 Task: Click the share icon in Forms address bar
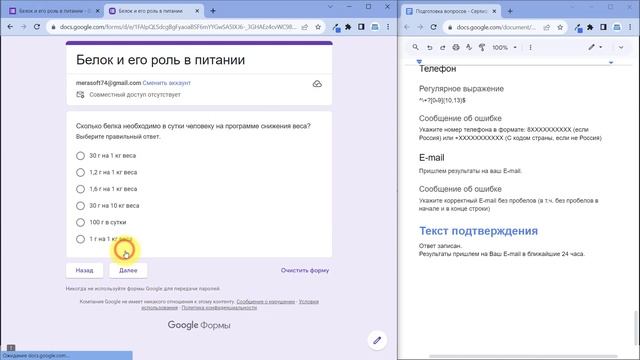pyautogui.click(x=304, y=27)
